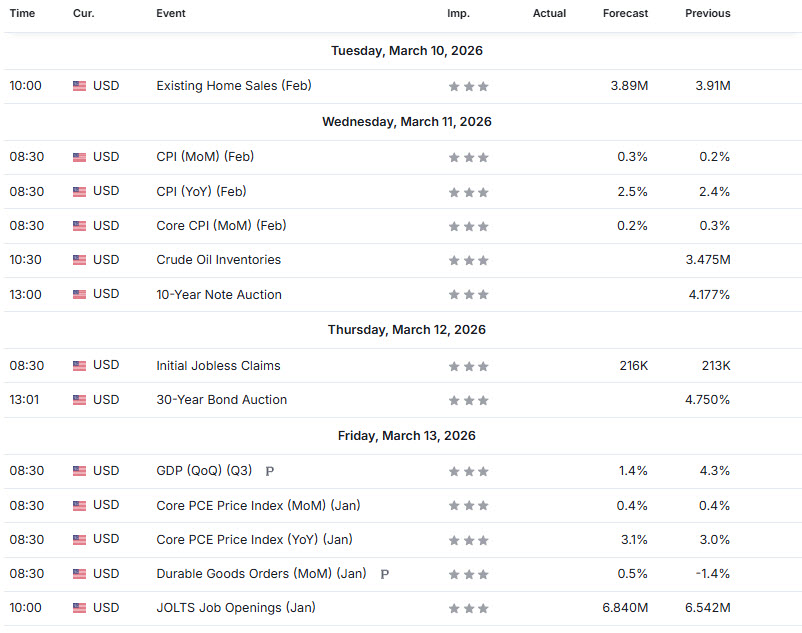
Task: Click the US flag in 10-Year Note Auction row
Action: (x=79, y=295)
